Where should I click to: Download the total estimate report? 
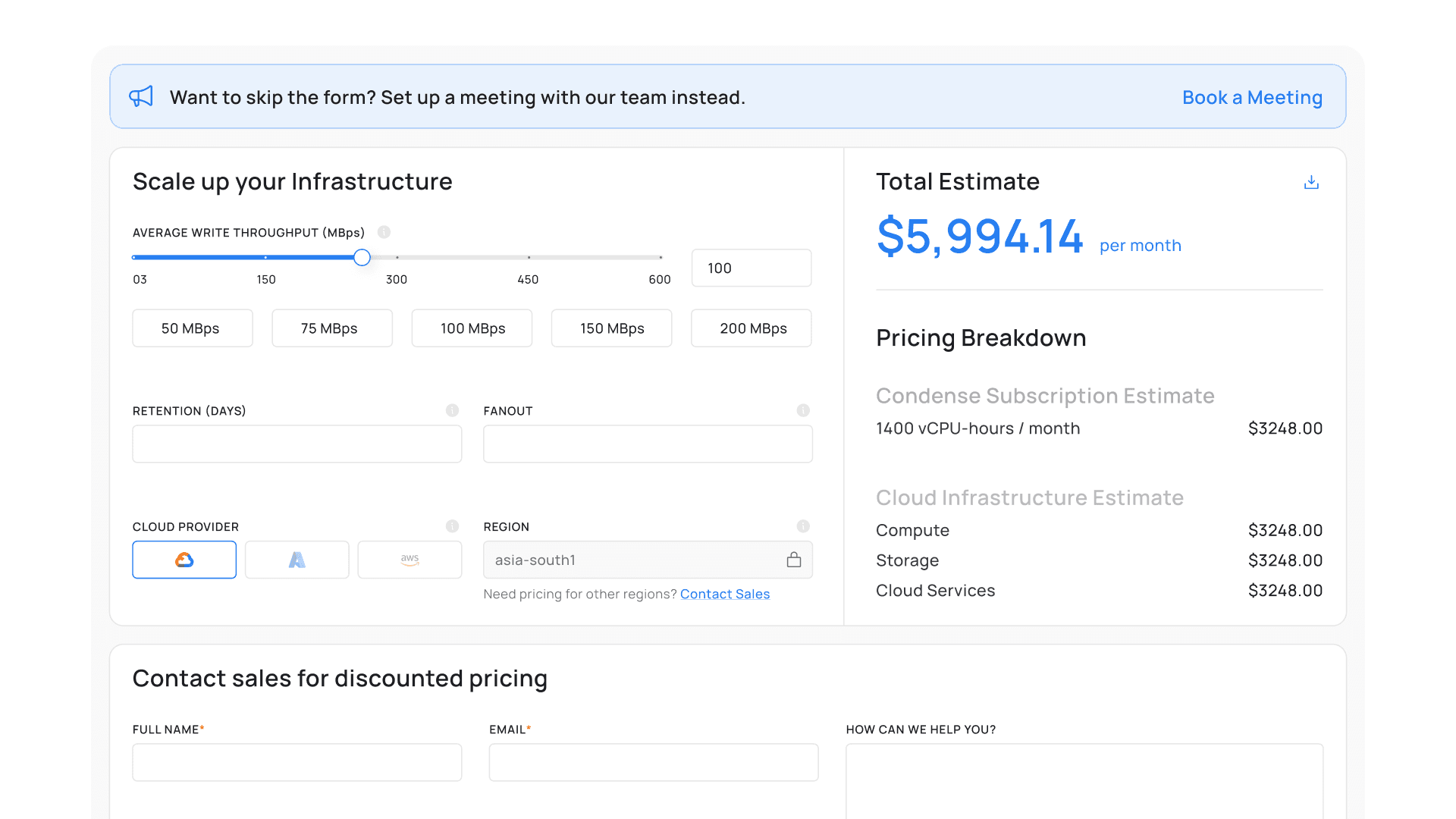coord(1311,183)
